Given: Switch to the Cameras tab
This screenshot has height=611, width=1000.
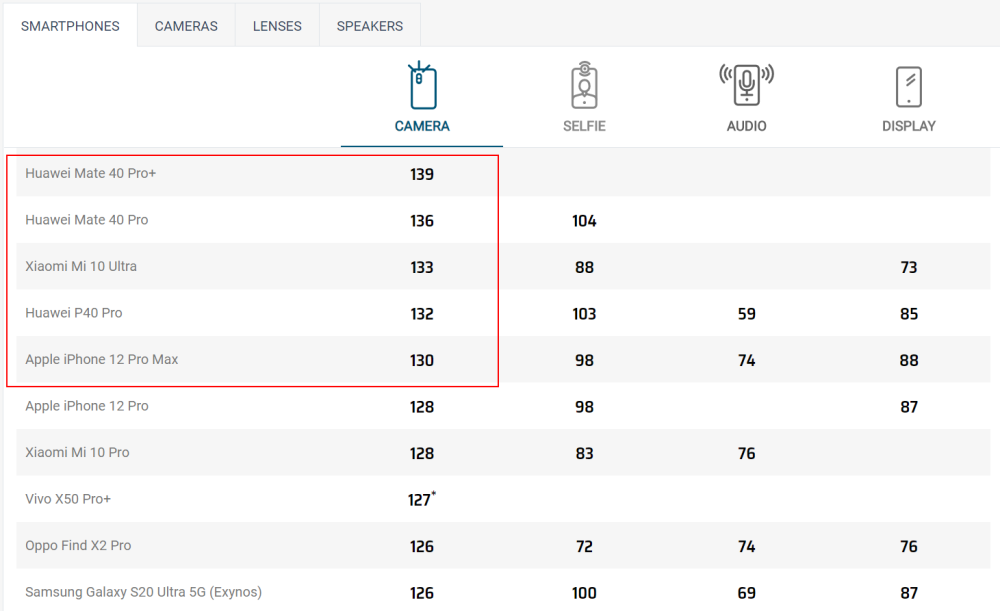Looking at the screenshot, I should click(186, 26).
